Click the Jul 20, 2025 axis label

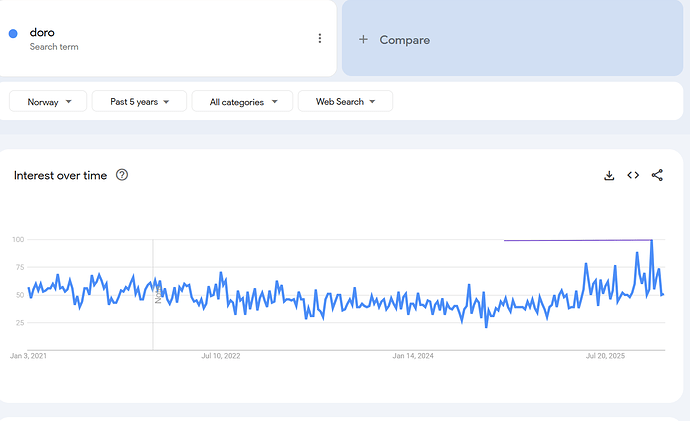605,356
